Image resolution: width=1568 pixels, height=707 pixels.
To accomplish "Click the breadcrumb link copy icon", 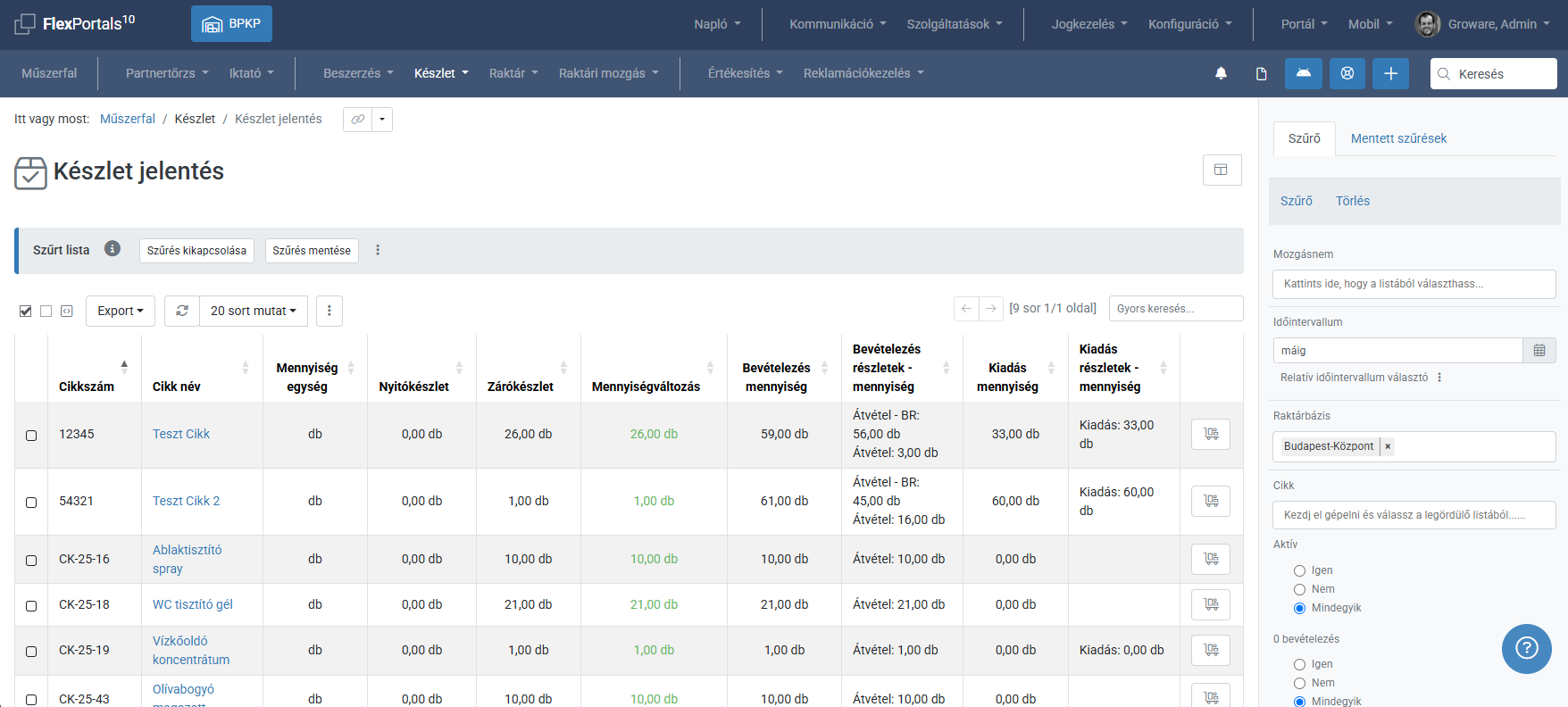I will click(x=358, y=120).
